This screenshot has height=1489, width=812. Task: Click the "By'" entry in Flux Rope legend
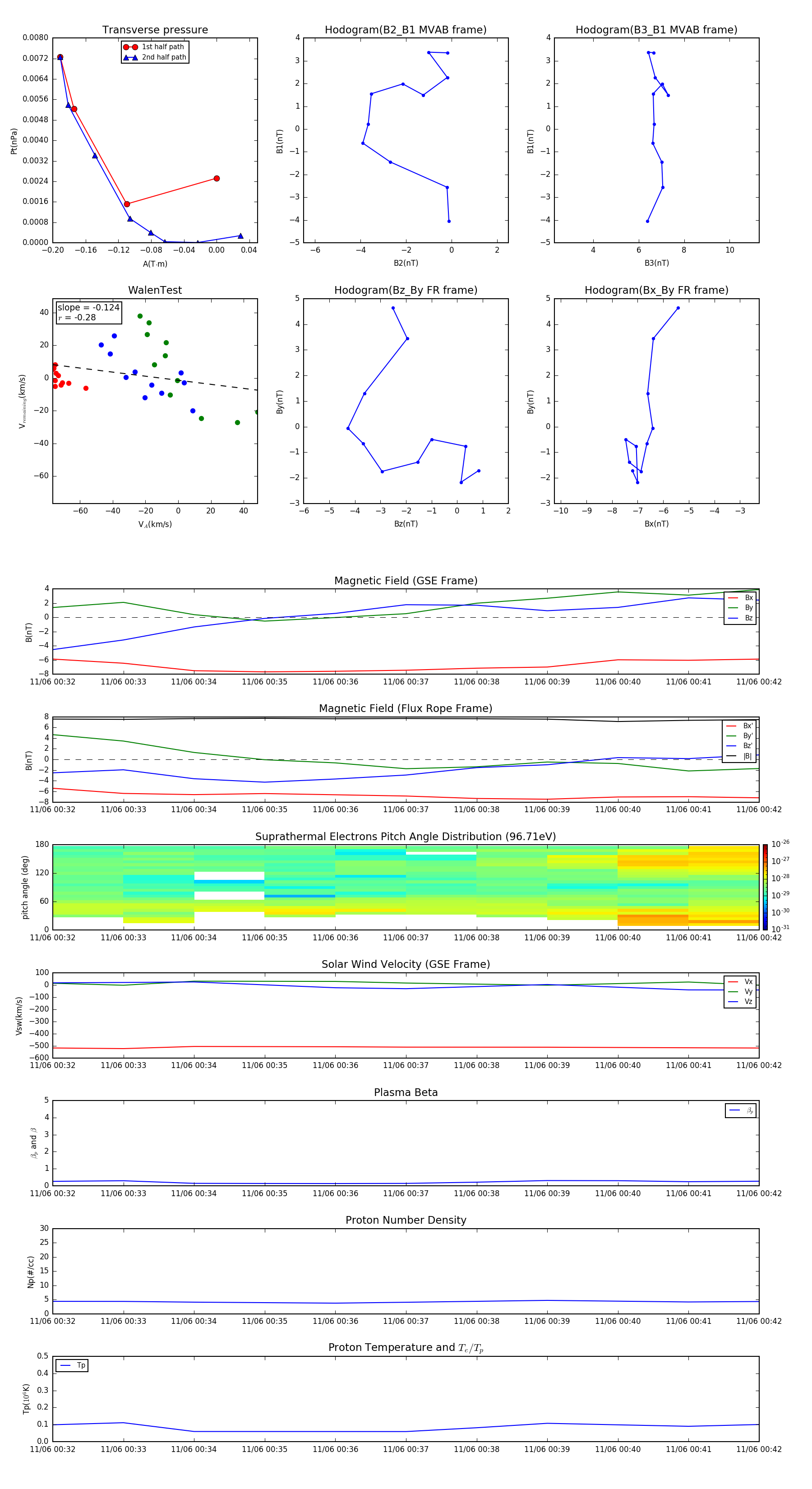(x=739, y=736)
